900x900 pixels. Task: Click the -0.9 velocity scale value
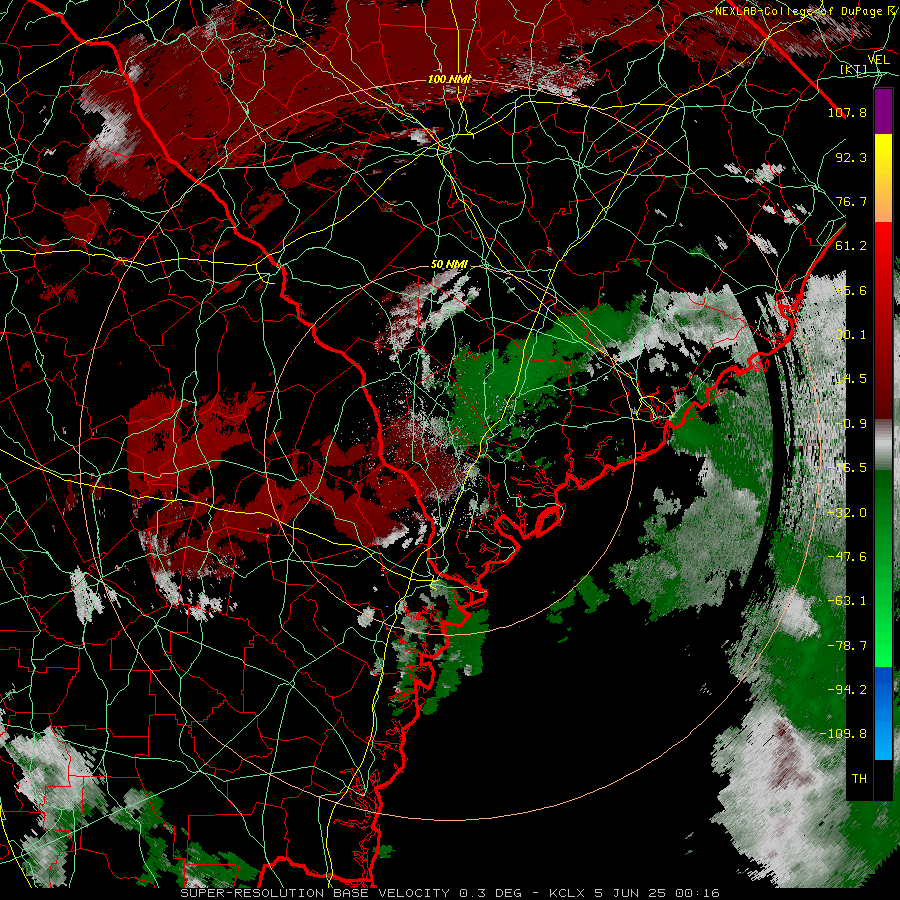[851, 424]
